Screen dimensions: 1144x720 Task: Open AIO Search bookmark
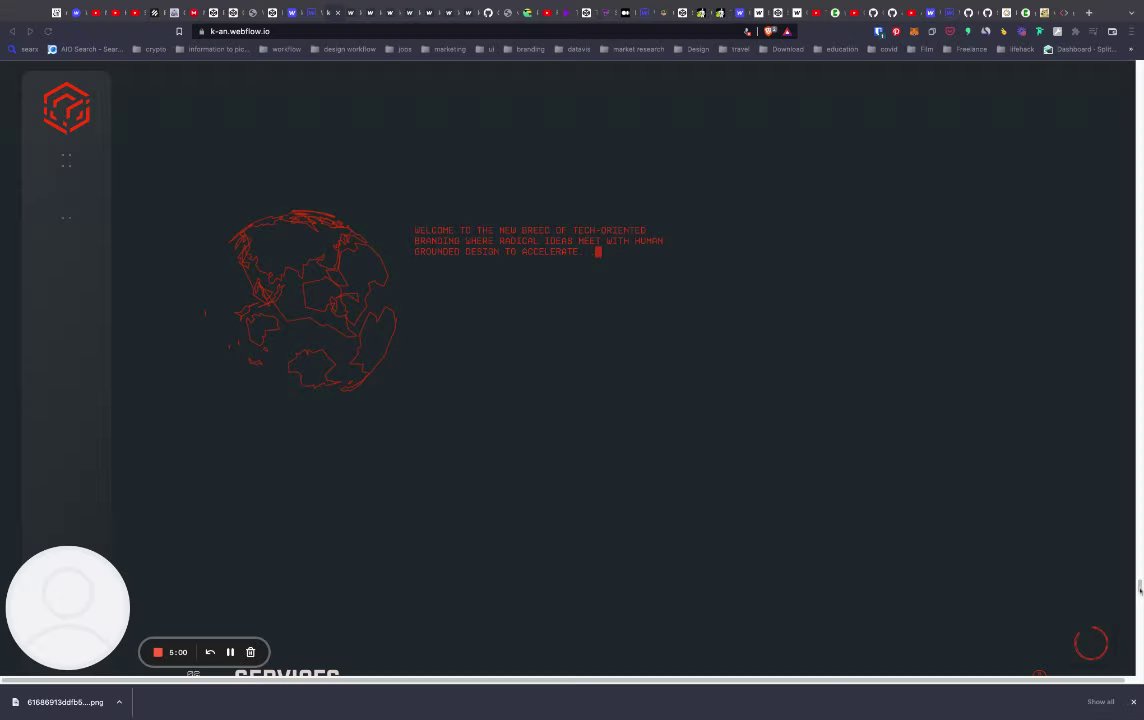[85, 50]
